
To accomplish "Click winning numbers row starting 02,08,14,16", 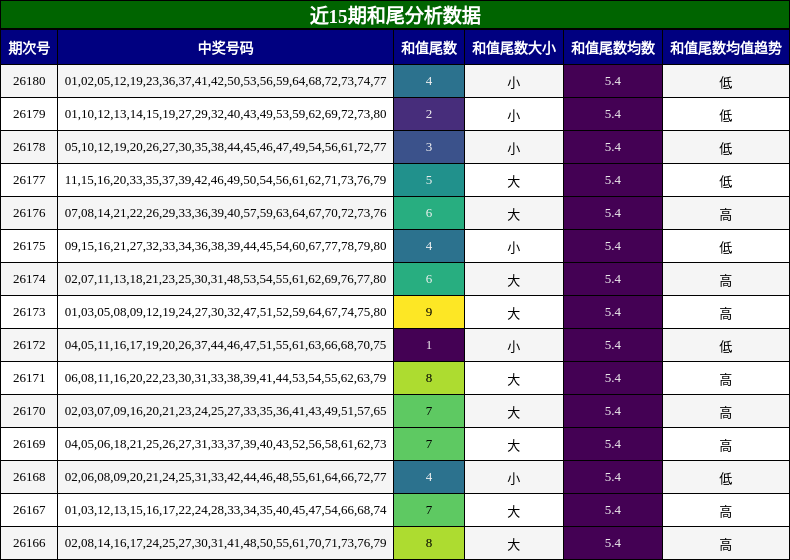I will coord(226,543).
